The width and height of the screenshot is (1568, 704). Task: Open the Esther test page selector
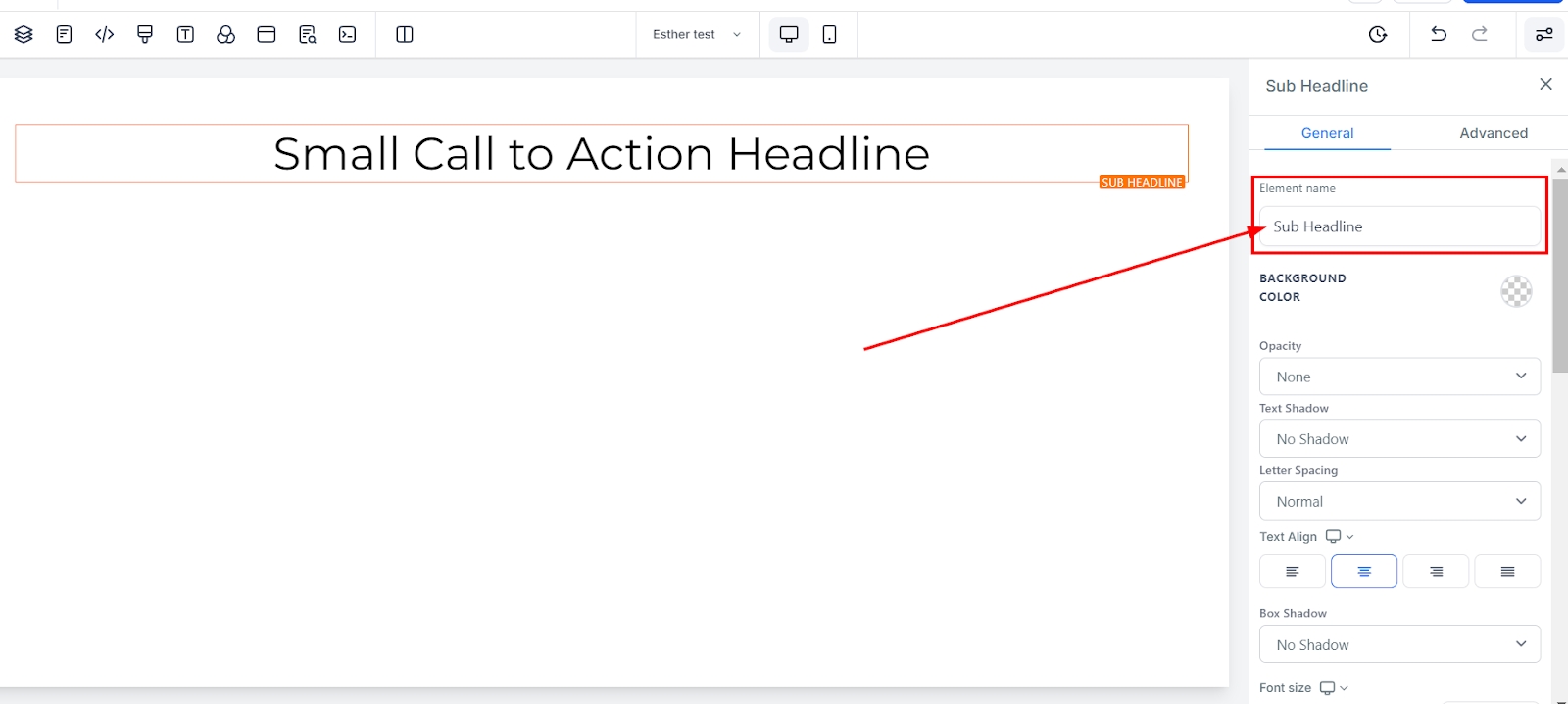tap(697, 35)
